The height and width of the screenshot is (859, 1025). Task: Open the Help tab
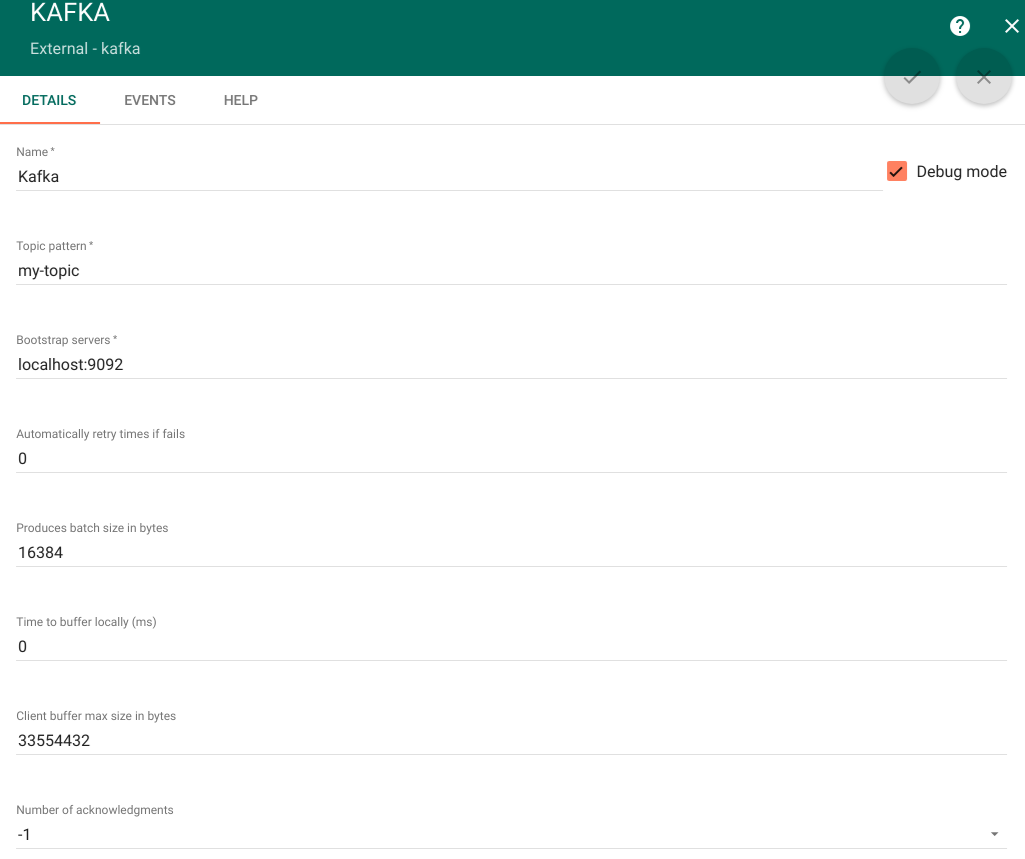click(x=241, y=101)
